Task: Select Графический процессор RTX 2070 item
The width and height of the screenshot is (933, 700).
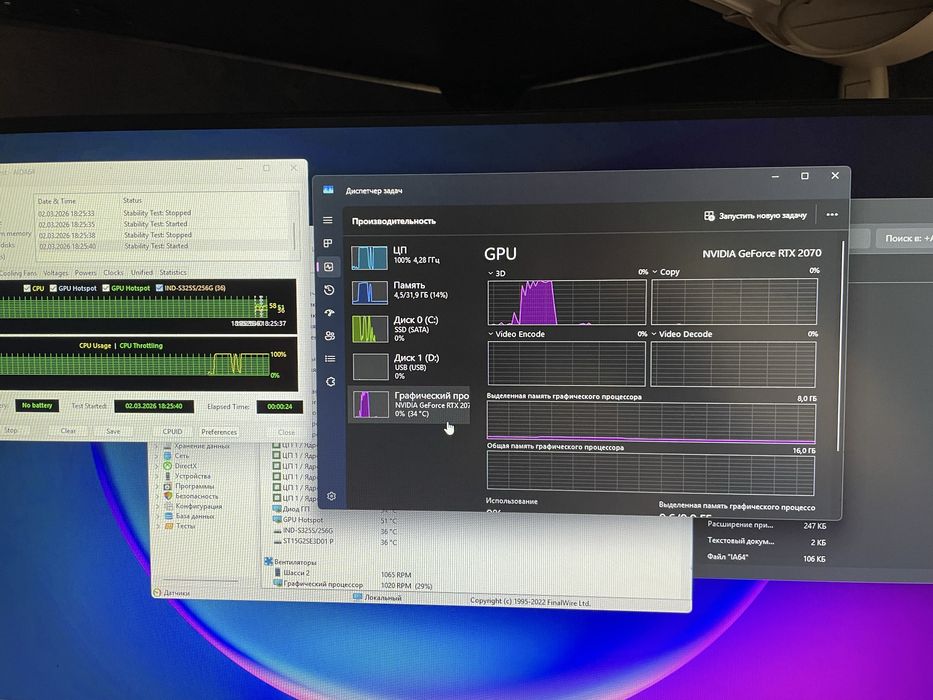Action: pyautogui.click(x=409, y=404)
